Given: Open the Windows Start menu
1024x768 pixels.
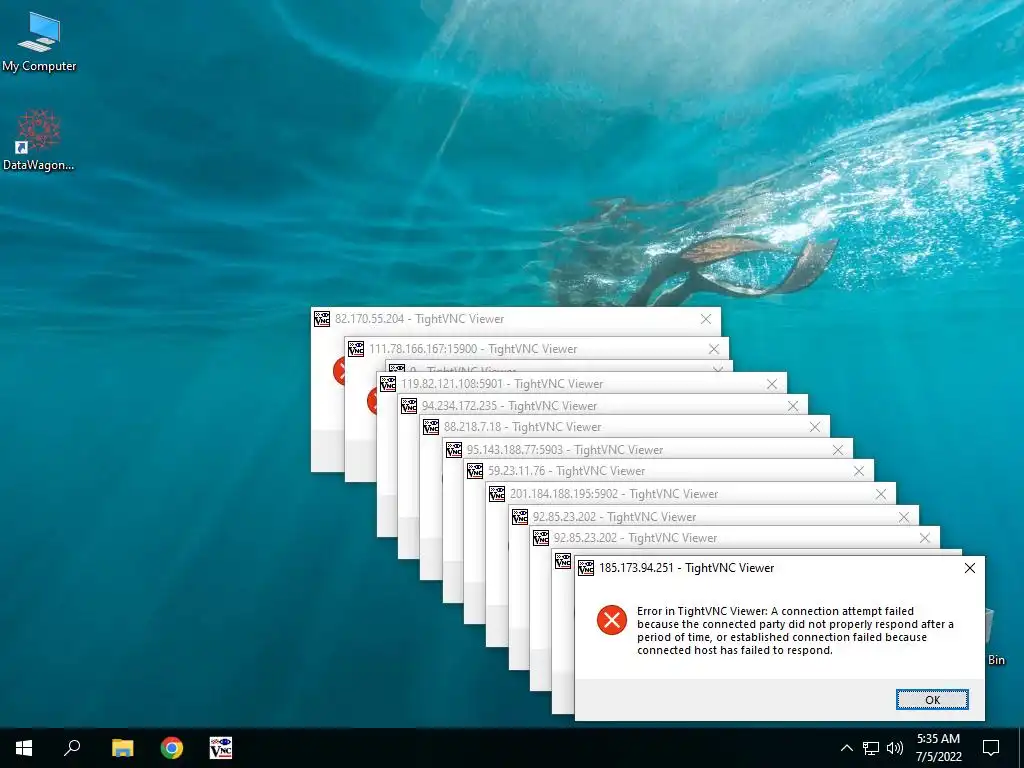Looking at the screenshot, I should [24, 748].
